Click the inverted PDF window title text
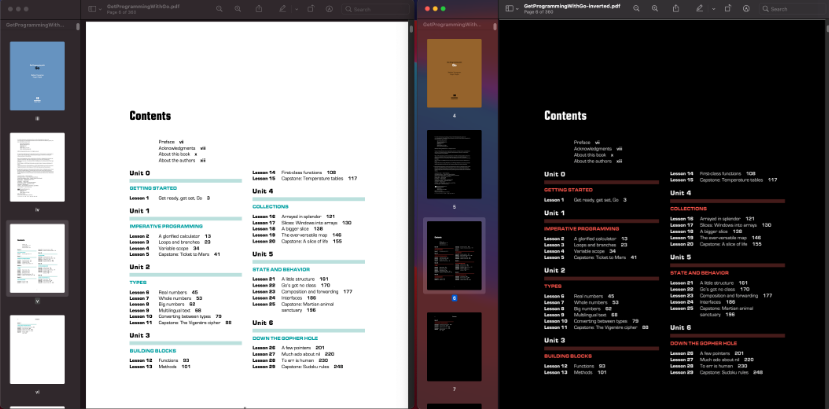 pyautogui.click(x=572, y=6)
